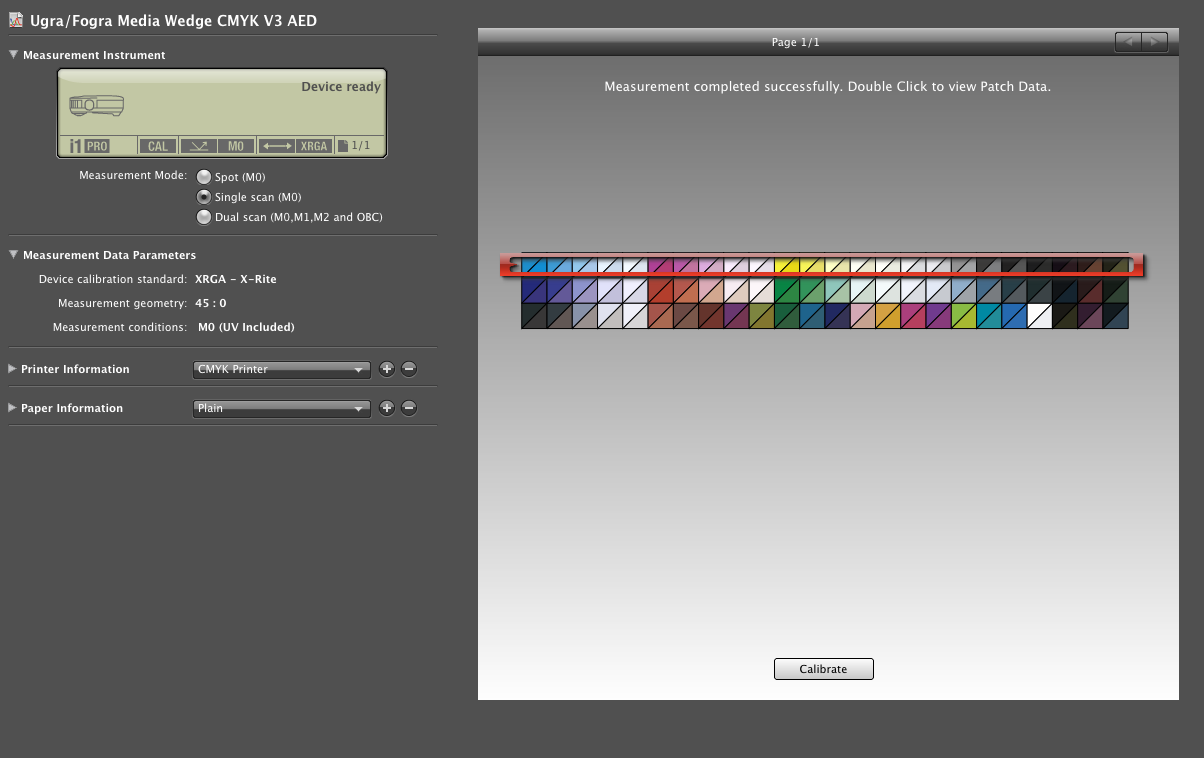The image size is (1204, 758).
Task: Open the Plain paper dropdown
Action: 281,408
